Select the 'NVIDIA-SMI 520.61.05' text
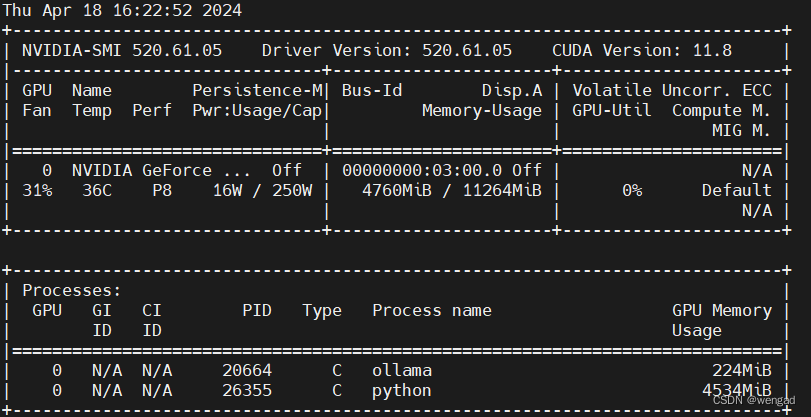Screen dimensions: 811x417 pos(122,50)
